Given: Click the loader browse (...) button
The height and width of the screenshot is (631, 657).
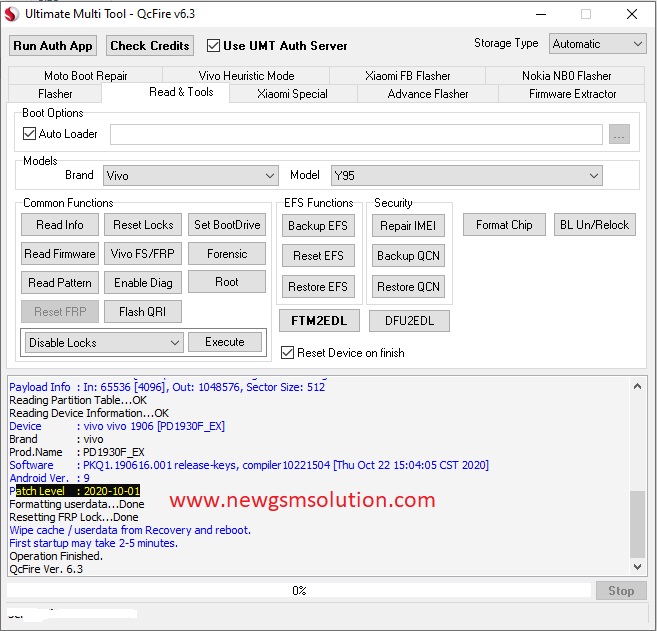Looking at the screenshot, I should tap(619, 134).
